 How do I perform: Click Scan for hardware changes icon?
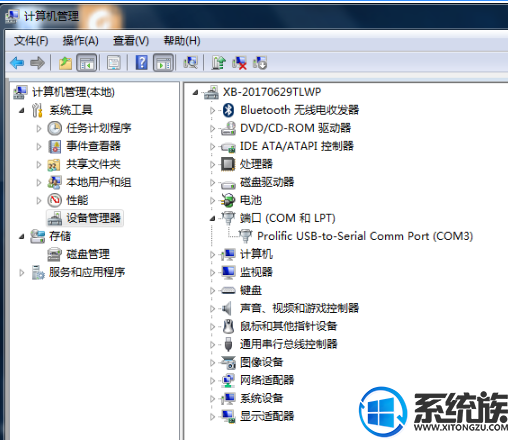(191, 63)
